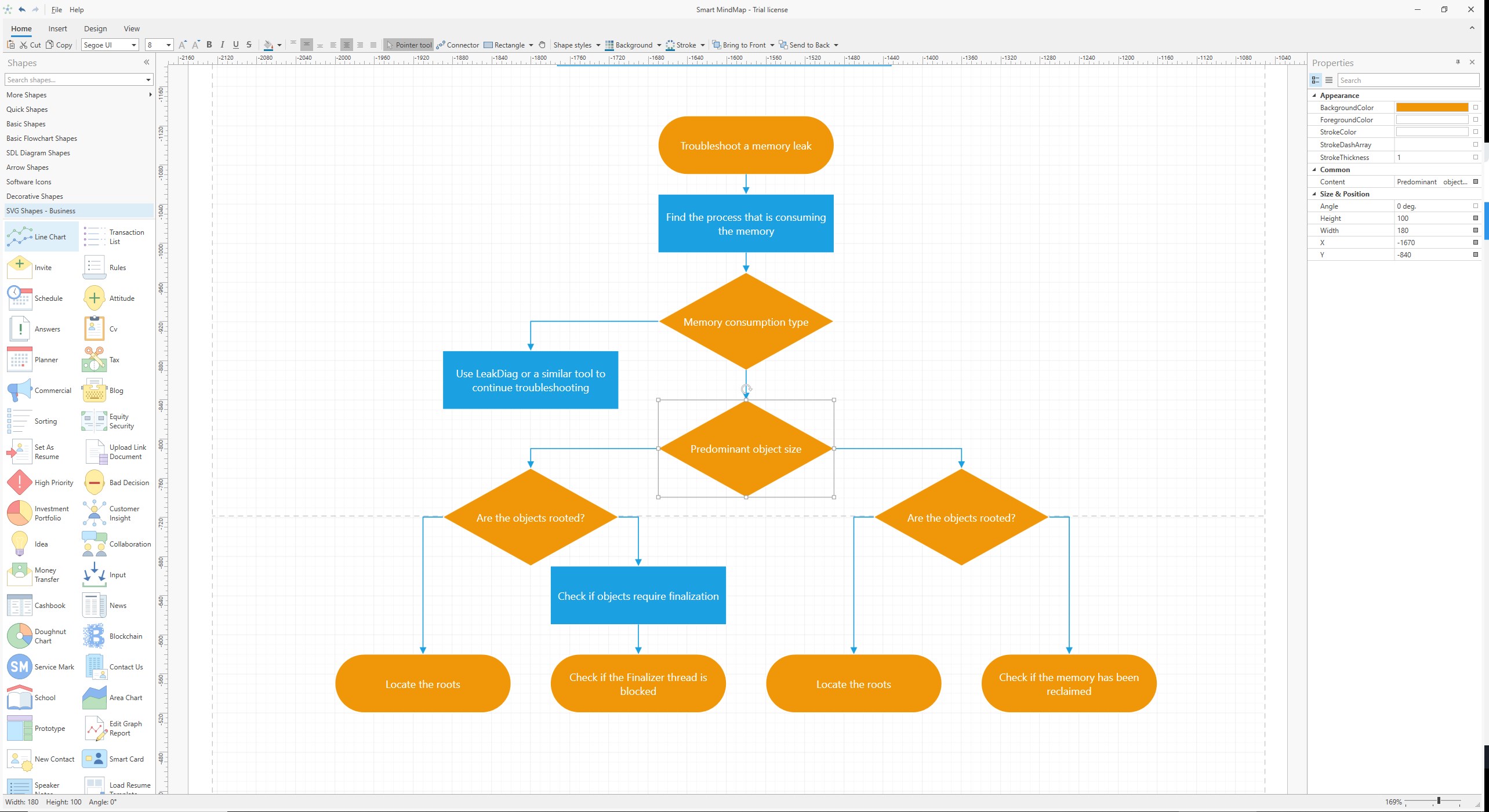
Task: Toggle bold text formatting
Action: (209, 45)
